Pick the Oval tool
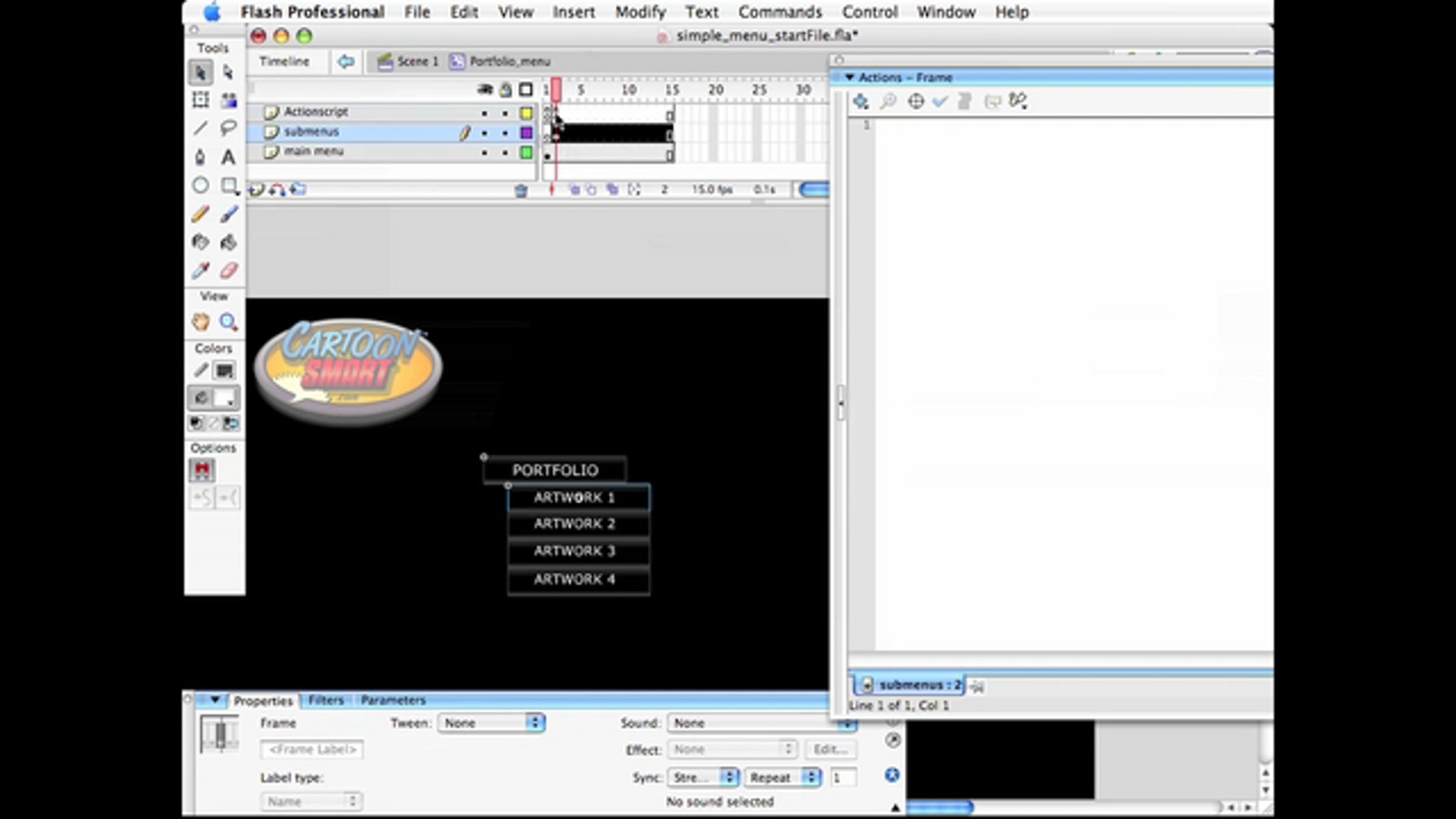The height and width of the screenshot is (819, 1456). pos(200,185)
